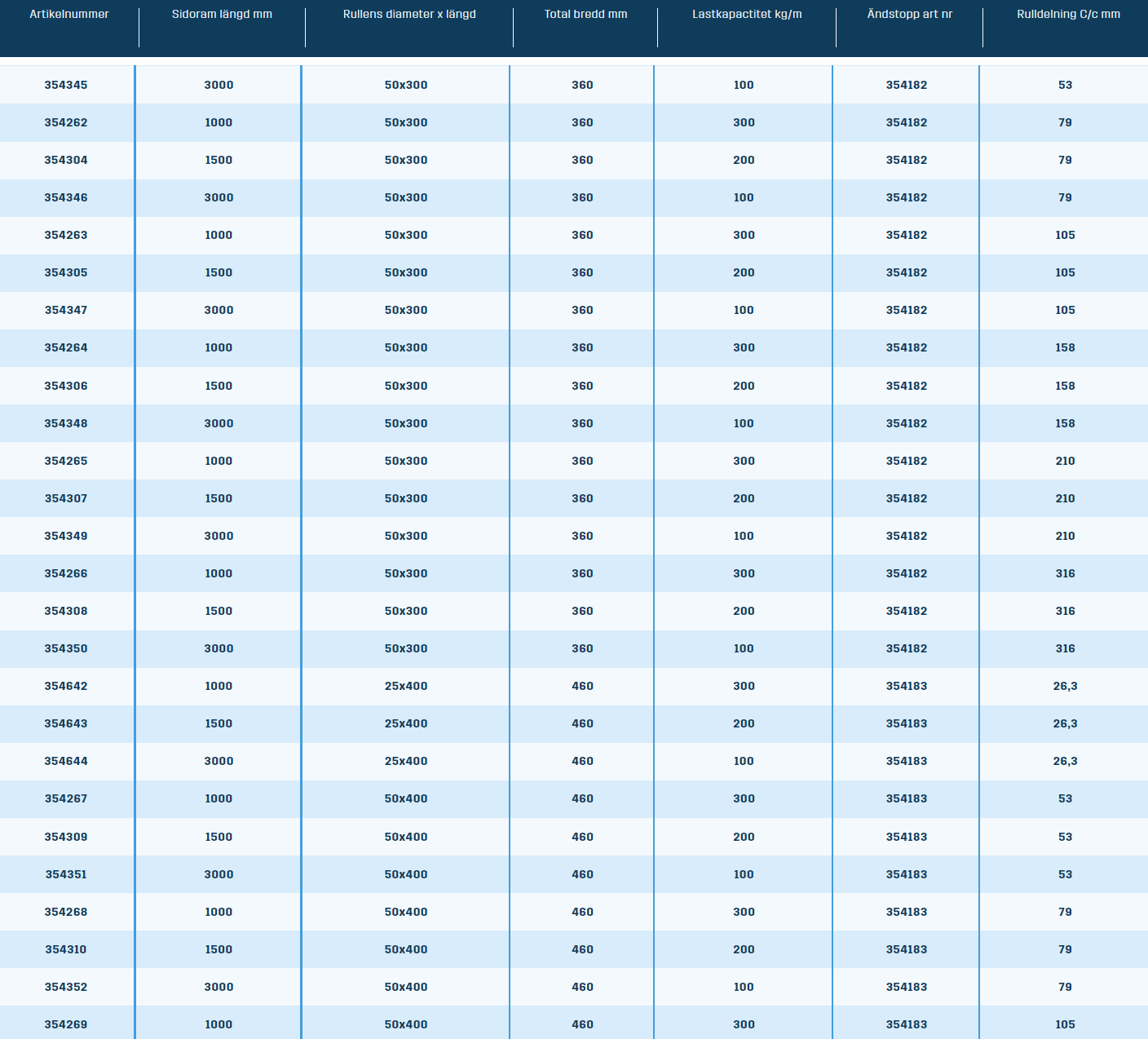Click the Lastkapactitet kg/m column header
Image resolution: width=1148 pixels, height=1039 pixels.
747,14
